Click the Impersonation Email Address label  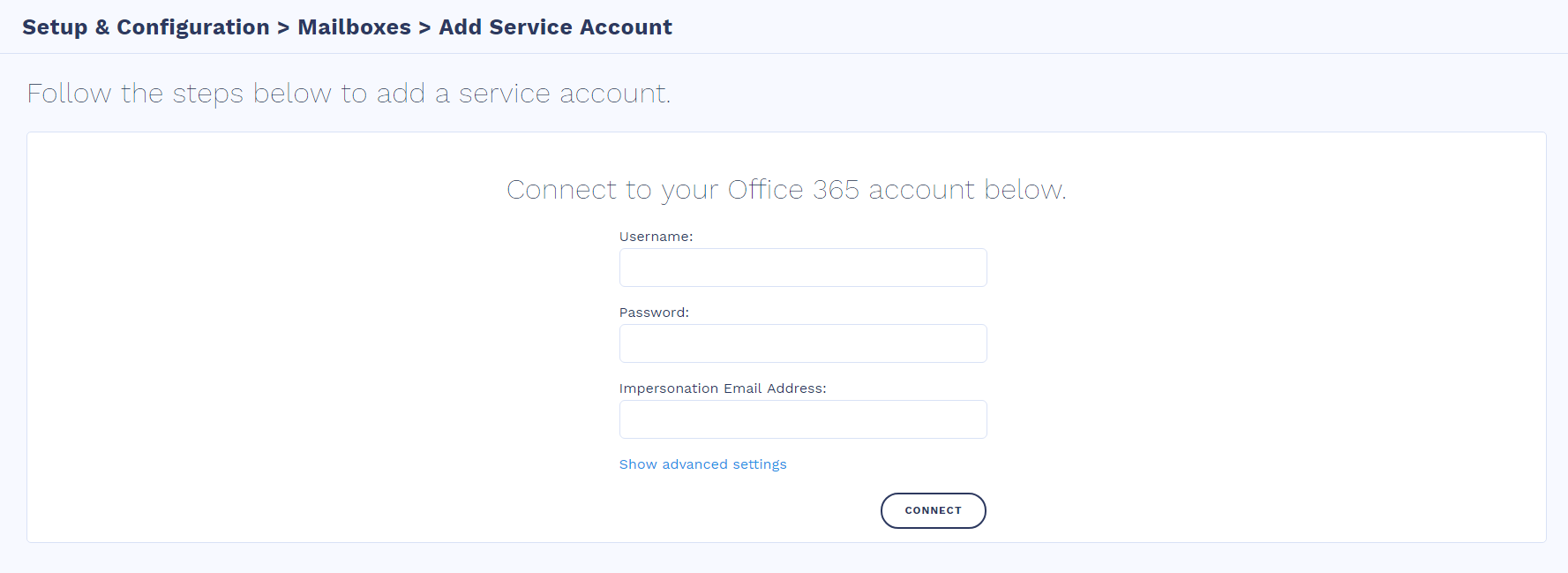pyautogui.click(x=723, y=388)
